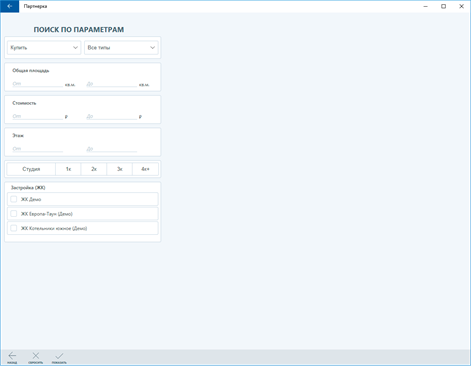471x366 pixels.
Task: Check the ЖК Котельники южное (Демо) checkbox
Action: (14, 228)
